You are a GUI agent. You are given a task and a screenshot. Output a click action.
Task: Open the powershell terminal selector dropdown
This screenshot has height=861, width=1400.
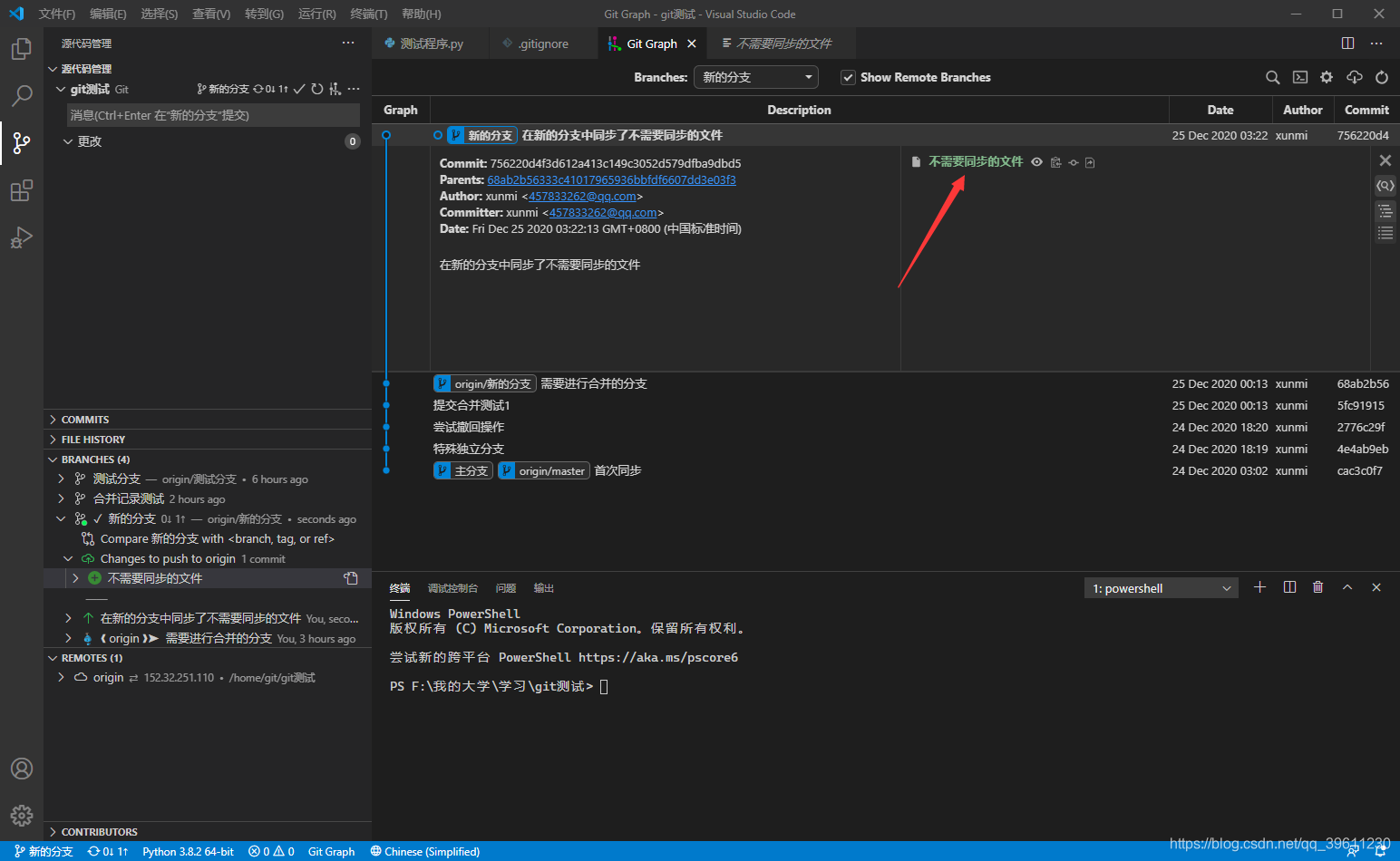tap(1161, 587)
